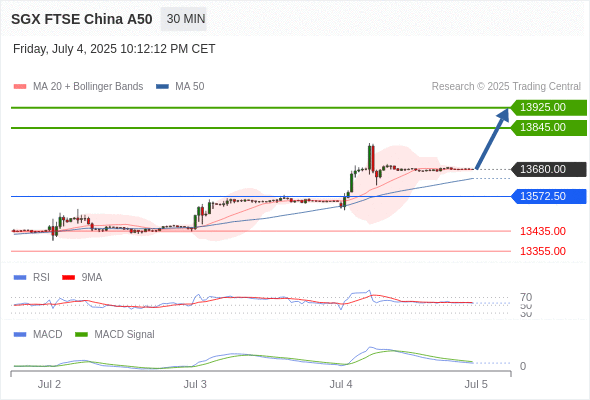The image size is (590, 400).
Task: Click the 13435.00 red support value
Action: coord(543,231)
